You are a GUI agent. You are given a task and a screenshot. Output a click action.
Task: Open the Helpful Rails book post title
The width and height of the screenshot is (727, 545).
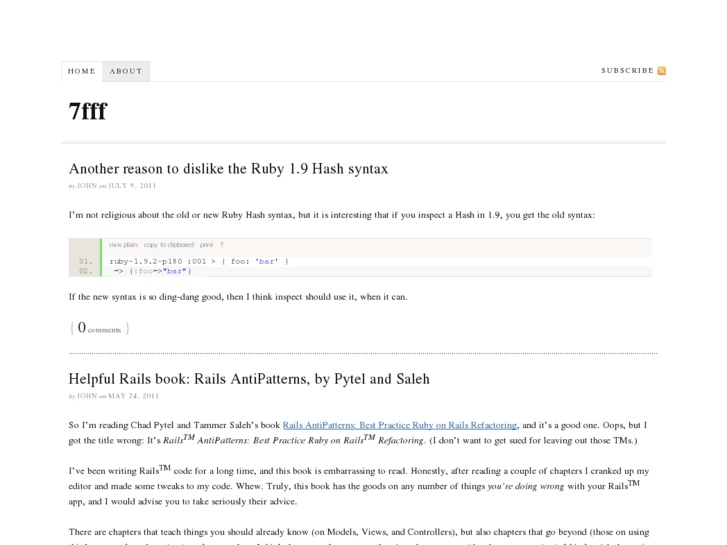[x=248, y=379]
